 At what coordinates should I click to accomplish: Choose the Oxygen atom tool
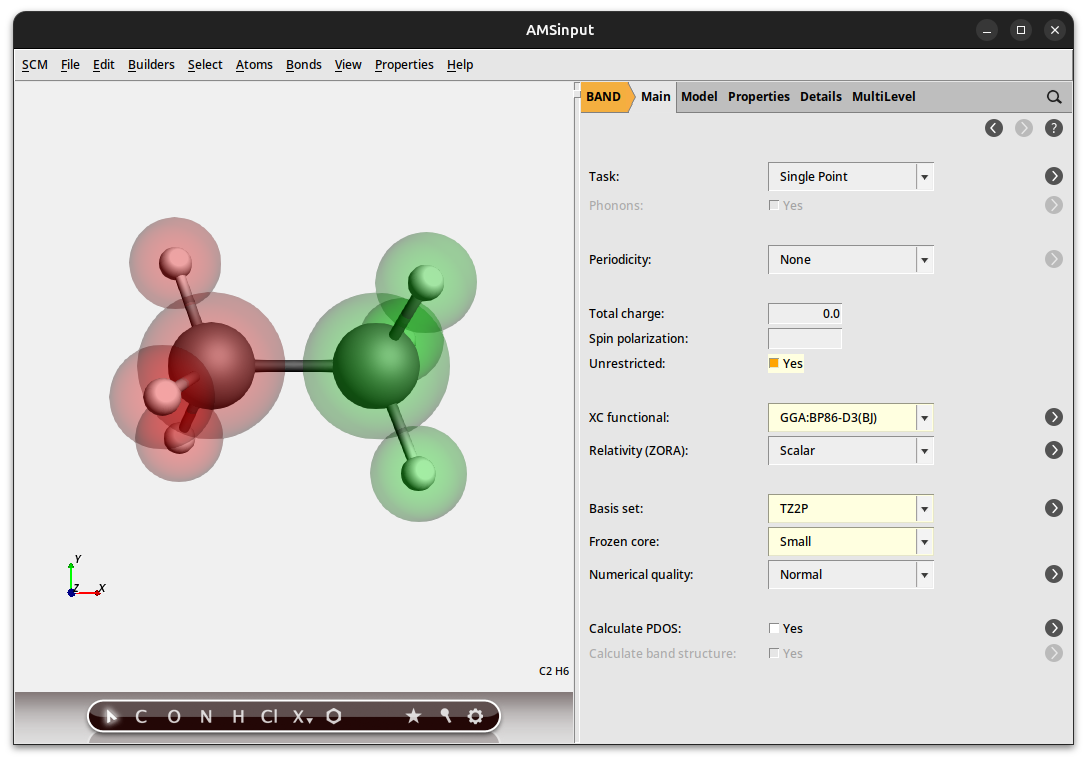click(x=174, y=716)
